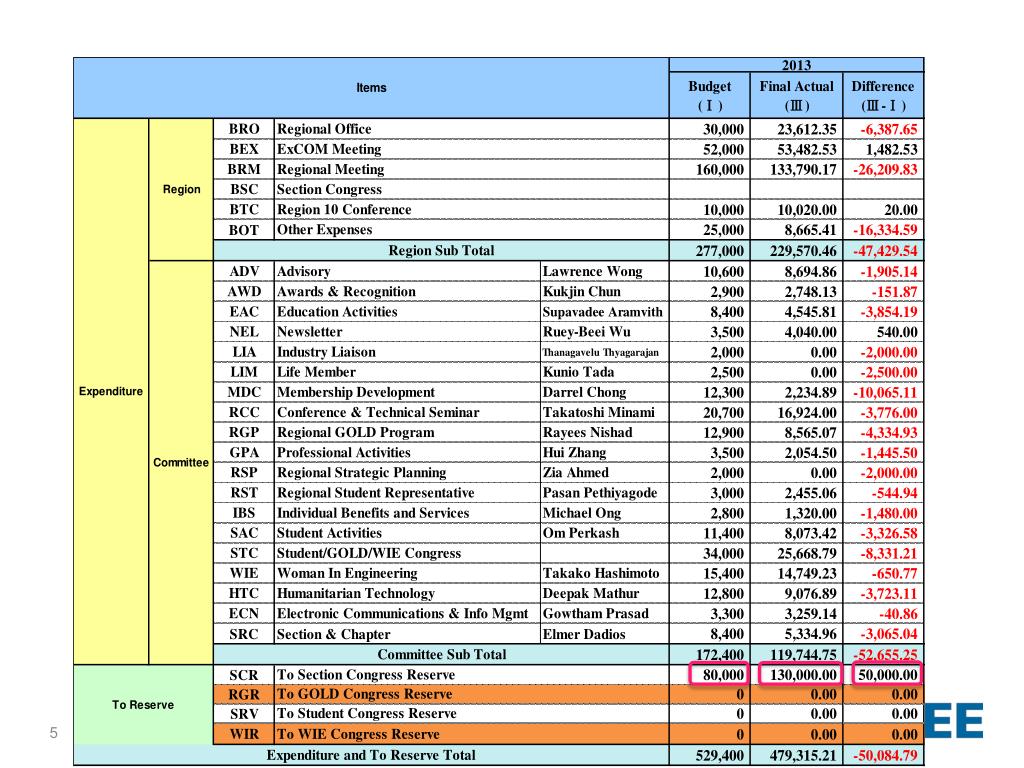The width and height of the screenshot is (1024, 768).
Task: Select the 'Region Sub Total' row label
Action: coord(441,250)
